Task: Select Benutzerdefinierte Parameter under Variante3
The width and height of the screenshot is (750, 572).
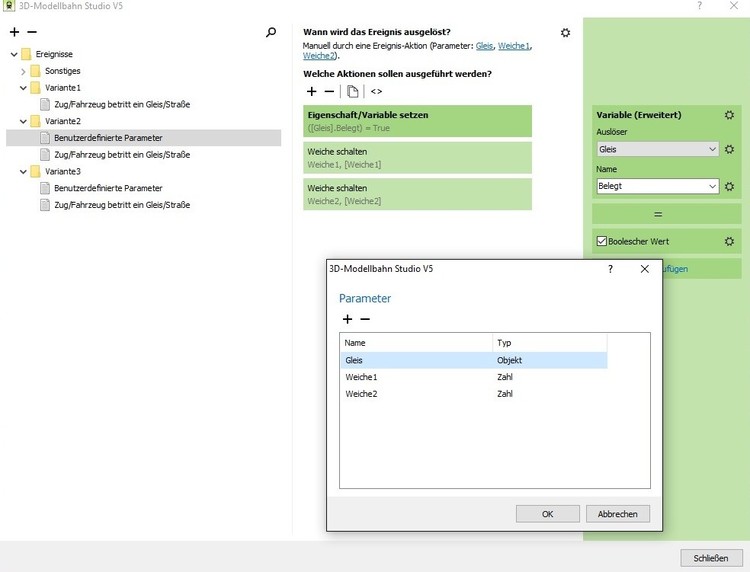Action: (x=108, y=188)
